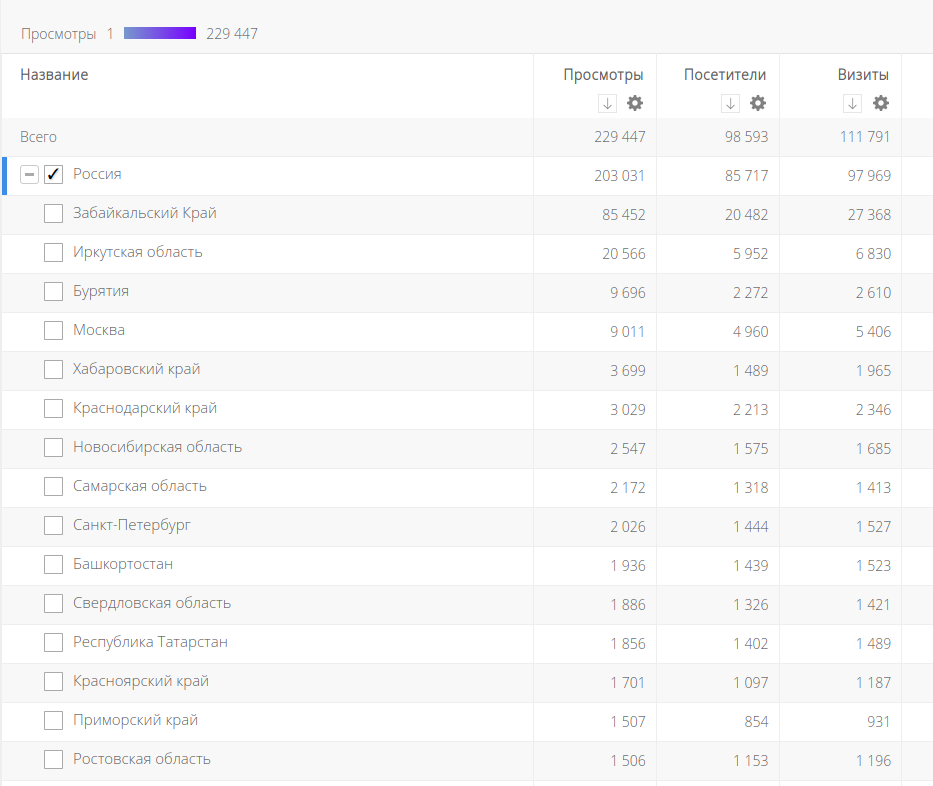This screenshot has height=786, width=933.
Task: Open gear settings for Визиты column
Action: pos(880,103)
